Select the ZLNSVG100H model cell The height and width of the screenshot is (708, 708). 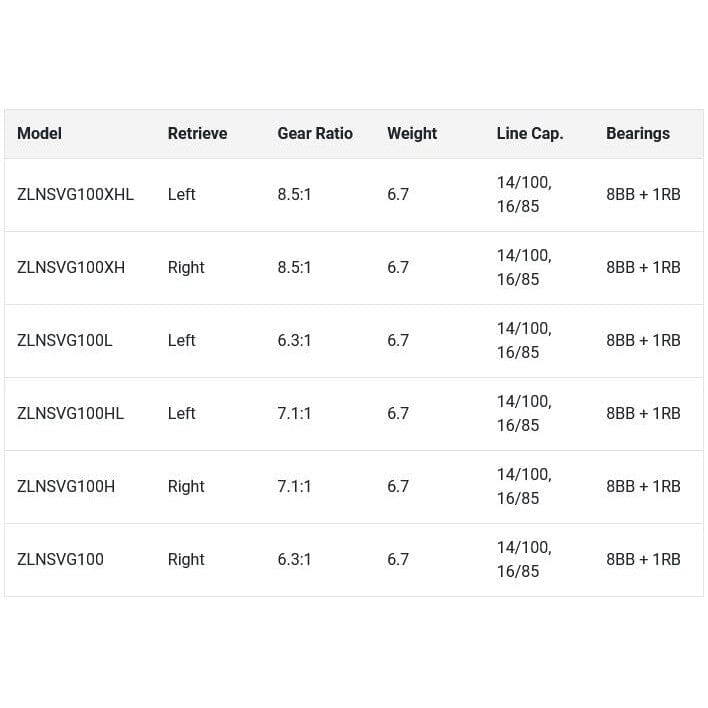click(x=66, y=486)
